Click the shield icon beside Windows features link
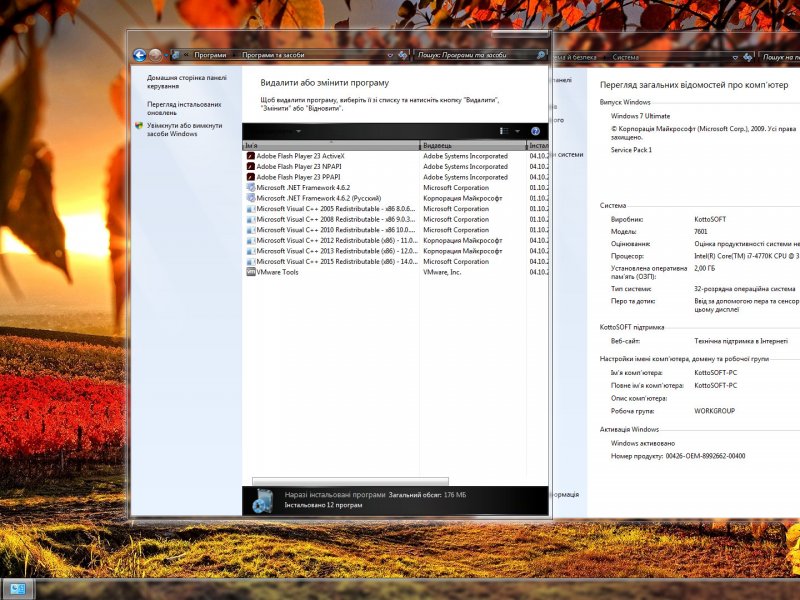Screen dimensions: 800x600 139,126
